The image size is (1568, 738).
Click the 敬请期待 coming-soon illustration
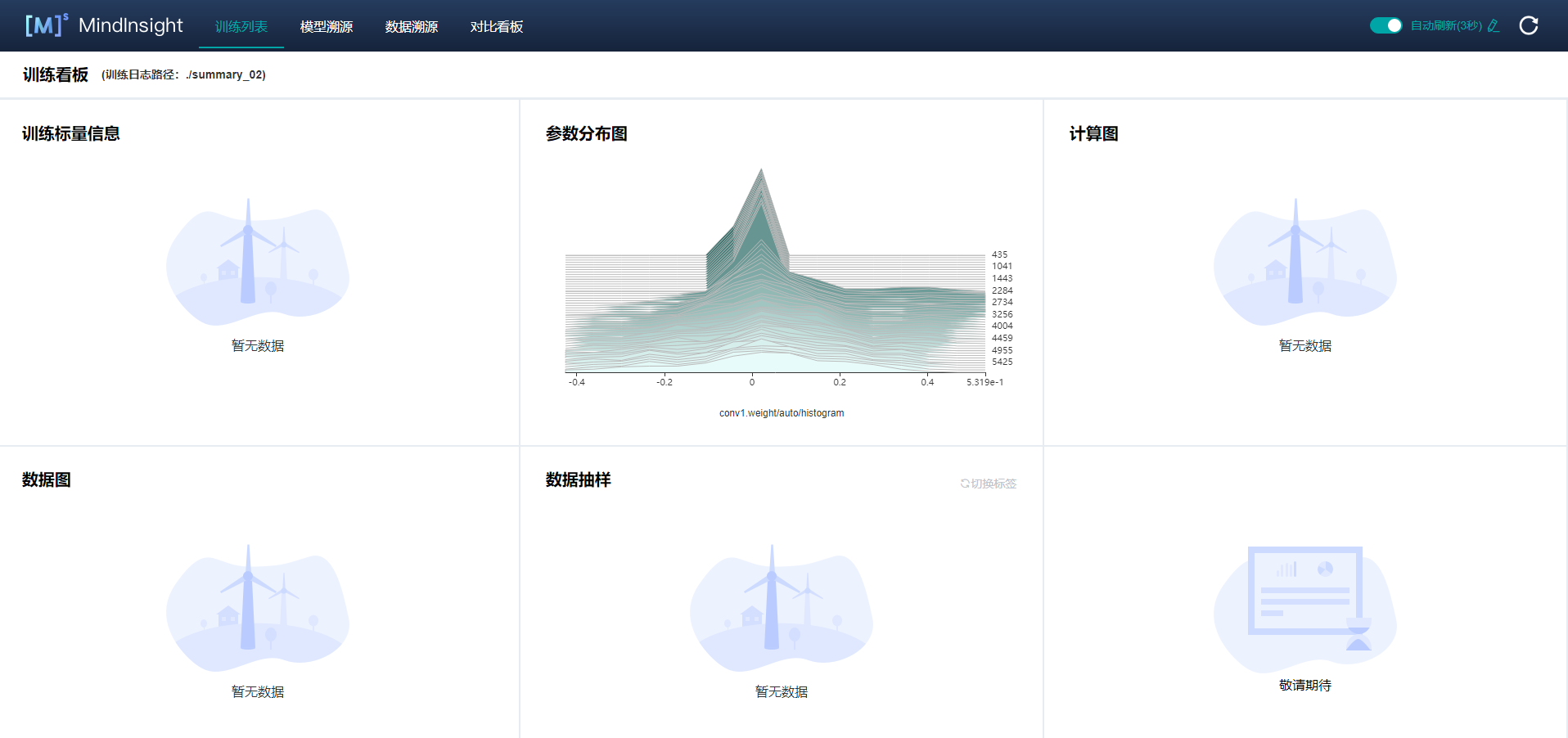pos(1305,608)
